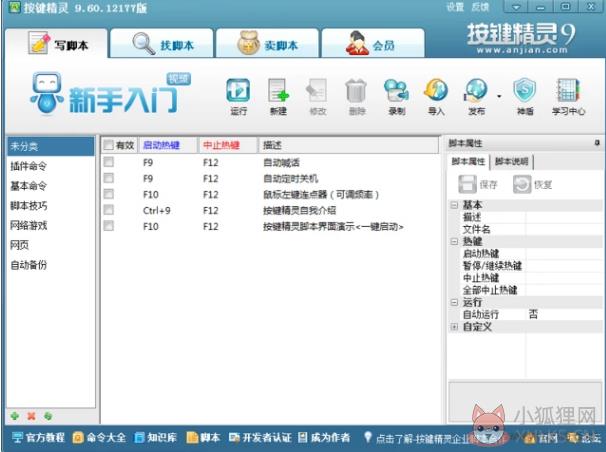606x452 pixels.
Task: Collapse the 基本 property group
Action: (454, 205)
